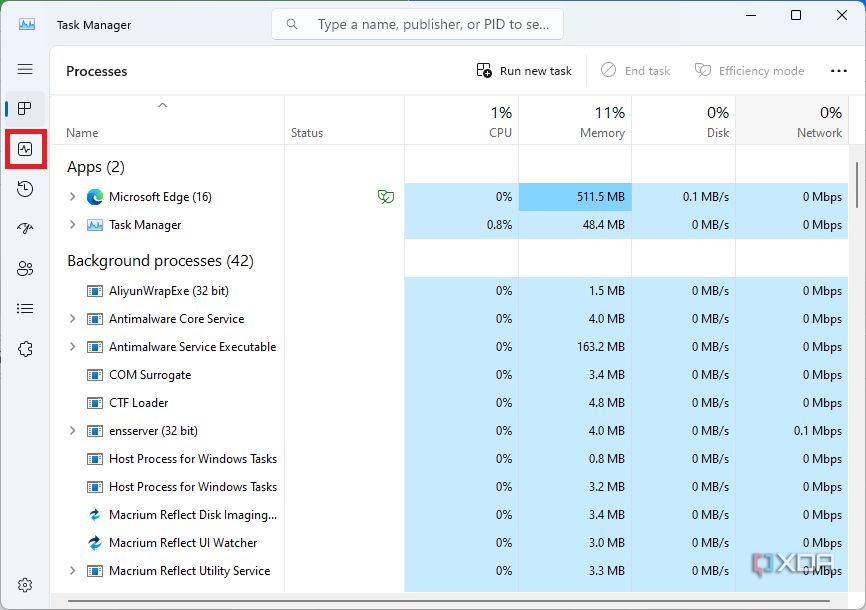The image size is (866, 610).
Task: Click the Macrium Reflect UI Watcher icon
Action: pos(96,542)
